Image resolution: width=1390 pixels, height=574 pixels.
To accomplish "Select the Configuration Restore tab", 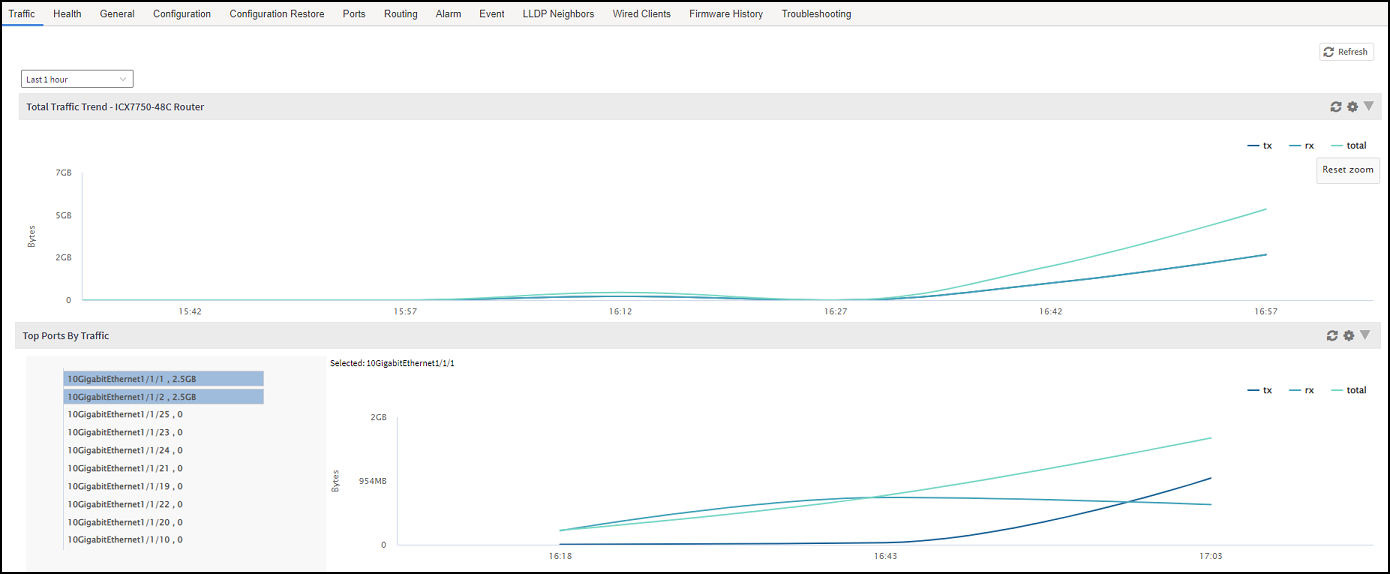I will click(277, 14).
